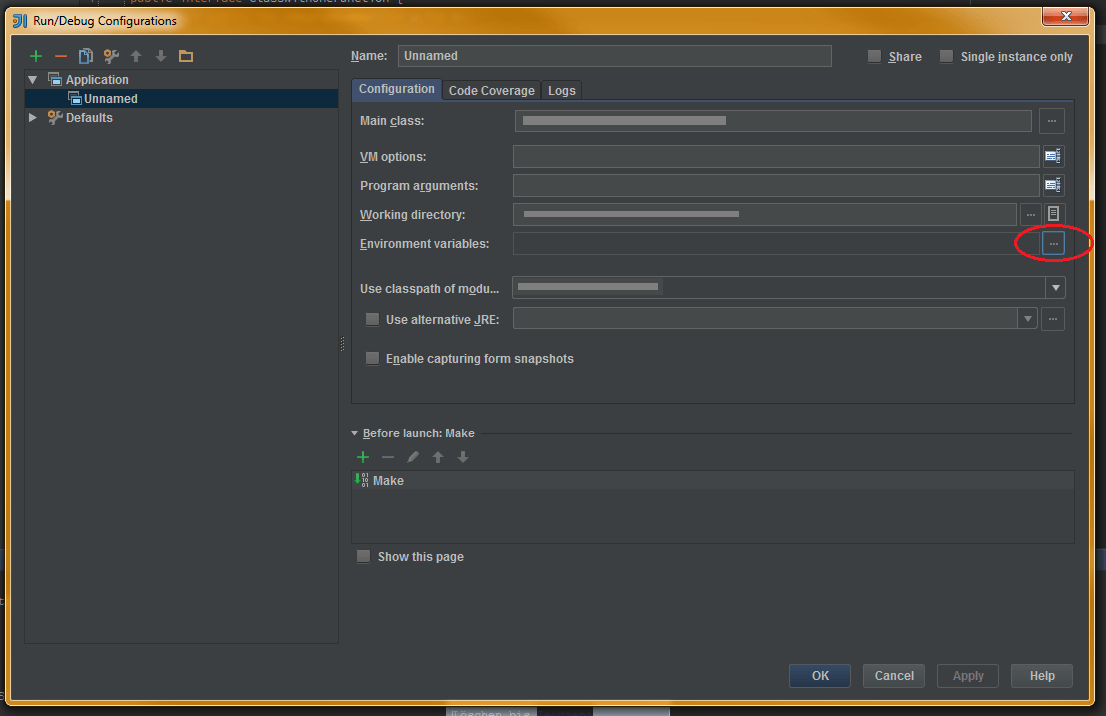This screenshot has width=1106, height=716.
Task: Browse for the Working directory
Action: click(1031, 214)
